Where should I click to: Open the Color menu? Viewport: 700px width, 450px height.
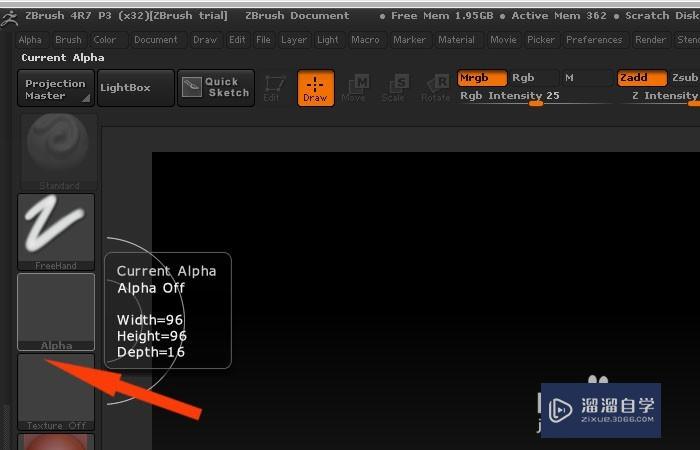tap(105, 40)
